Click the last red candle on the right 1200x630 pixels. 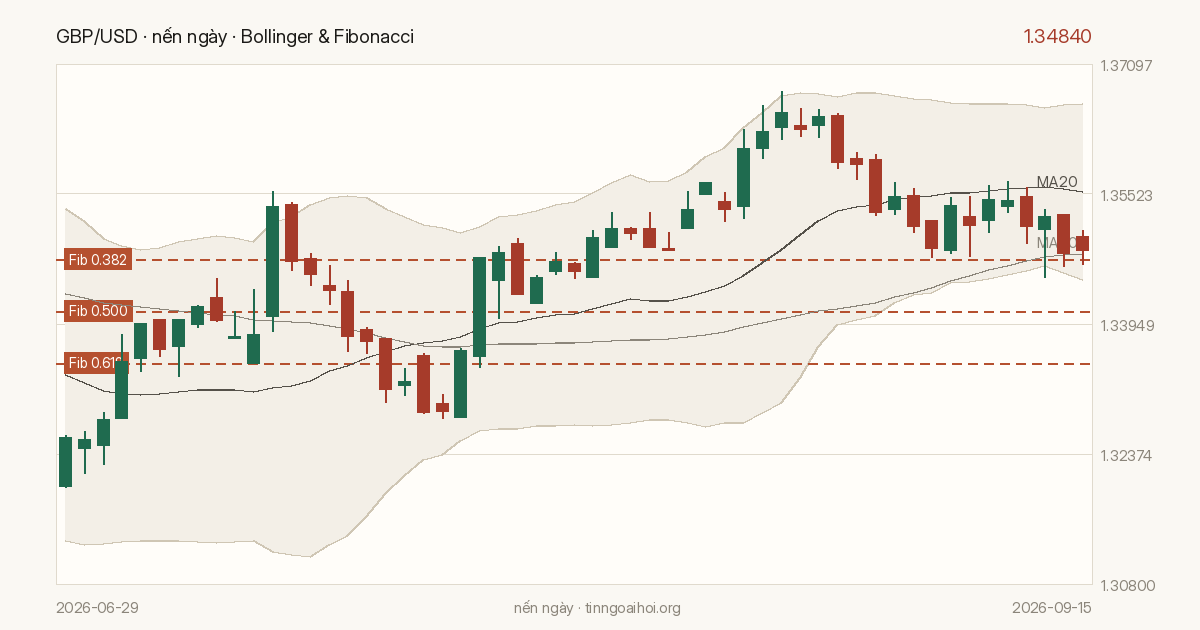tap(1082, 243)
